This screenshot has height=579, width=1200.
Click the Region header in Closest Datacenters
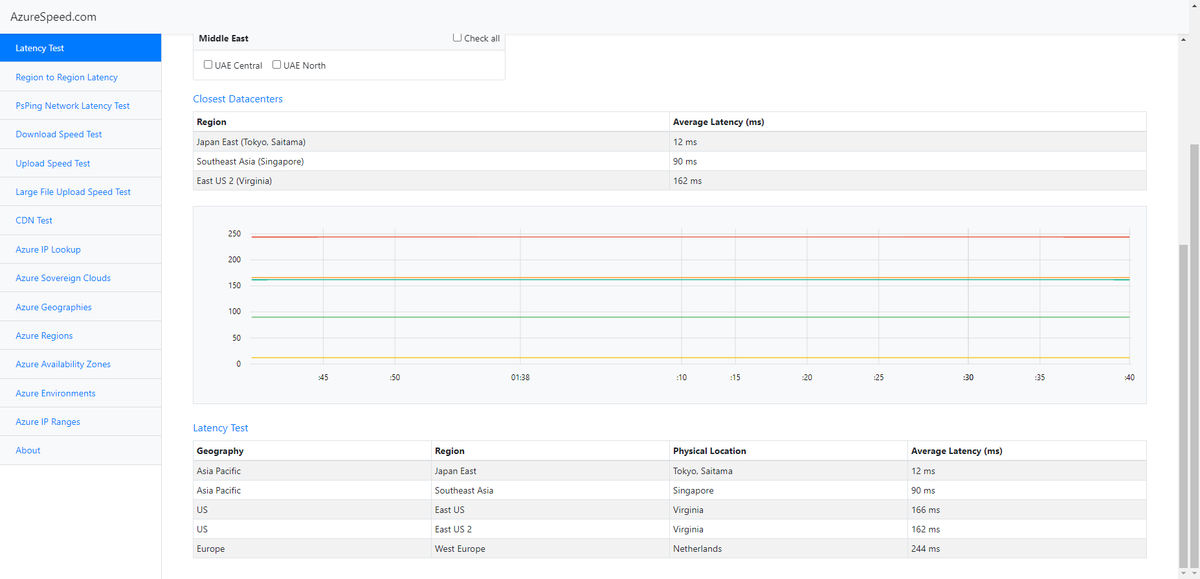(432, 122)
